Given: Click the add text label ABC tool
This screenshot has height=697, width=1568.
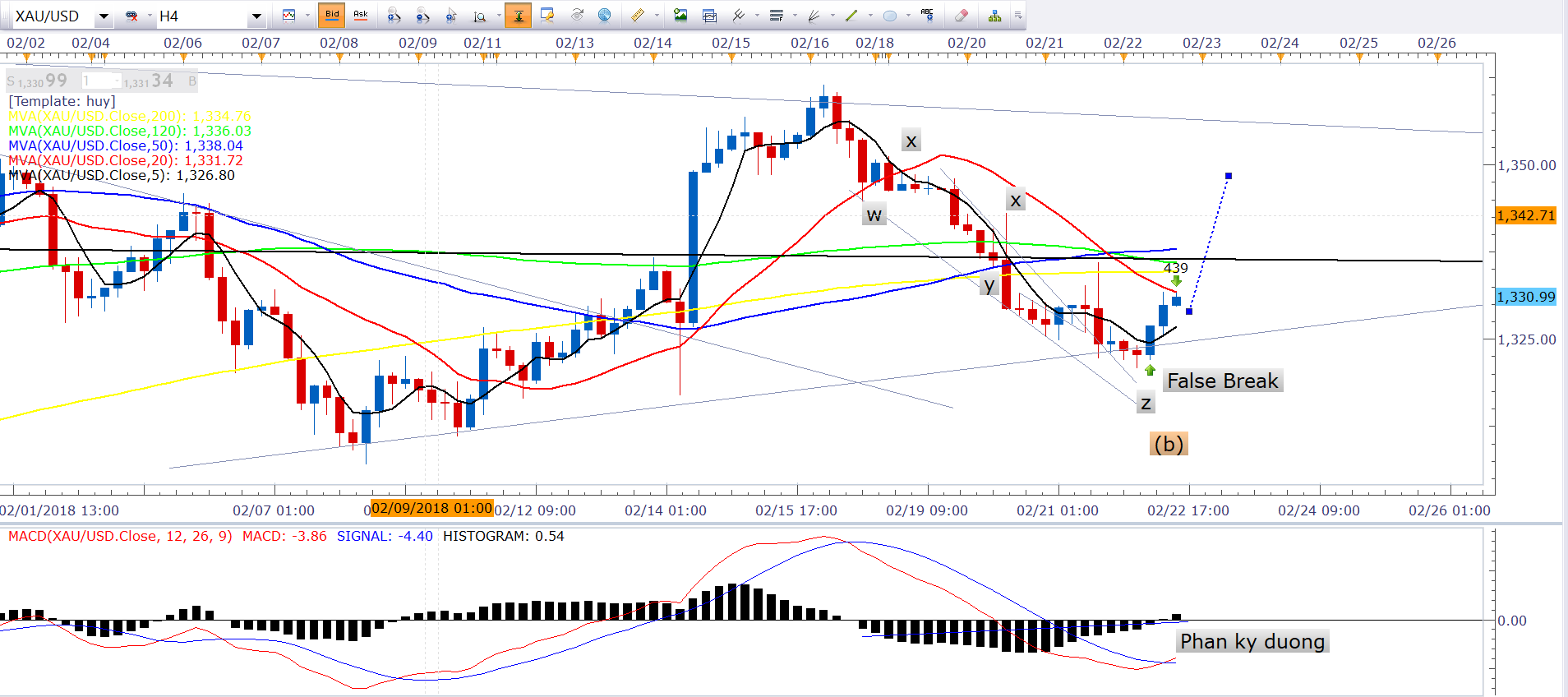Looking at the screenshot, I should [927, 16].
